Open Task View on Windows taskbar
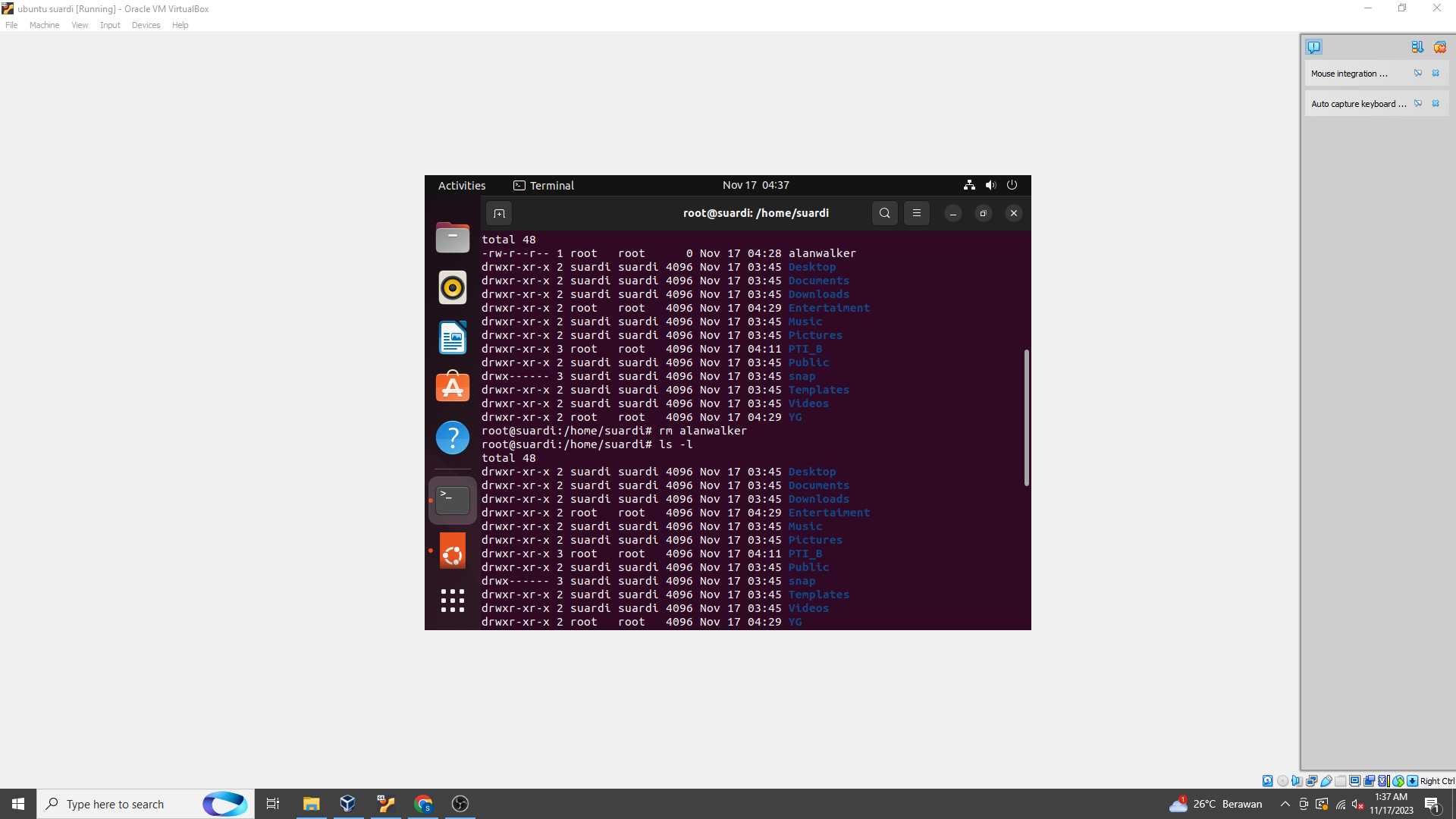 273,804
